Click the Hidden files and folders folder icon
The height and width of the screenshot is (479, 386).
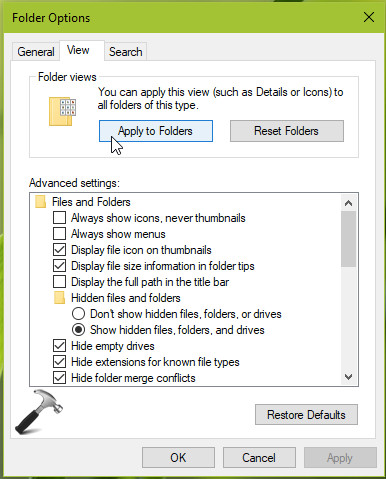(x=59, y=298)
